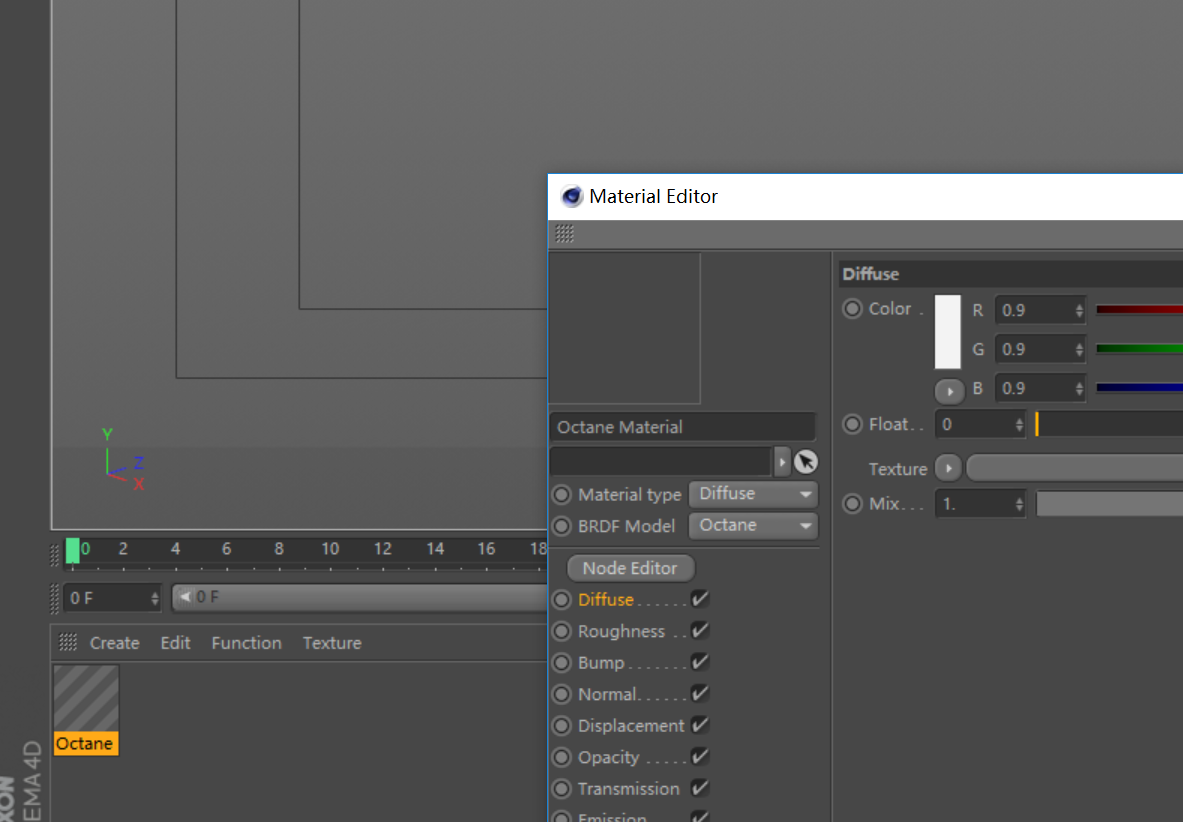Click the color options arrow button beside B

click(949, 391)
